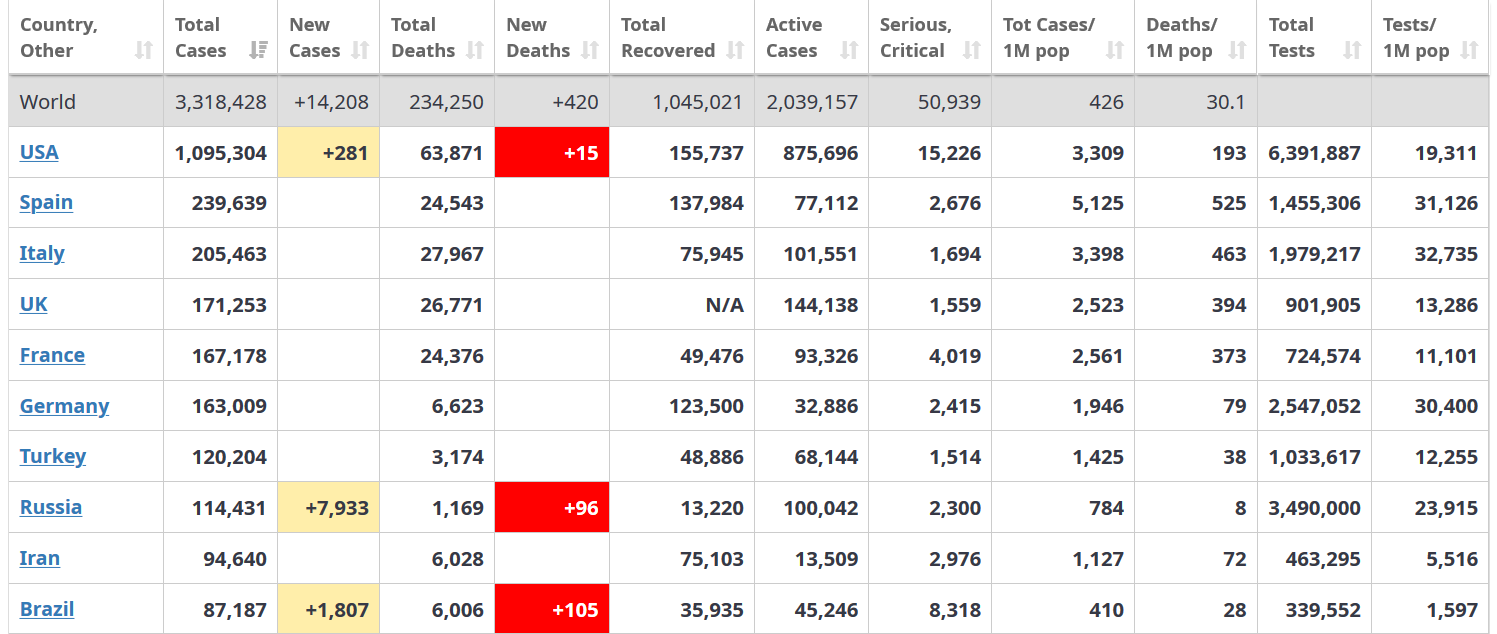The image size is (1497, 634).
Task: Sort by Serious, Critical column arrows
Action: (x=972, y=51)
